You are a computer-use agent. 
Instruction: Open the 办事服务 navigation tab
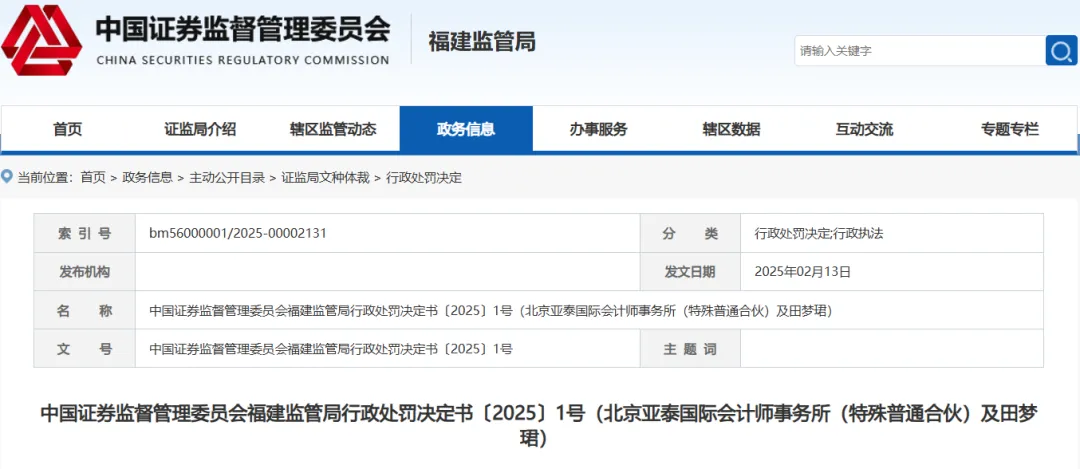point(599,129)
